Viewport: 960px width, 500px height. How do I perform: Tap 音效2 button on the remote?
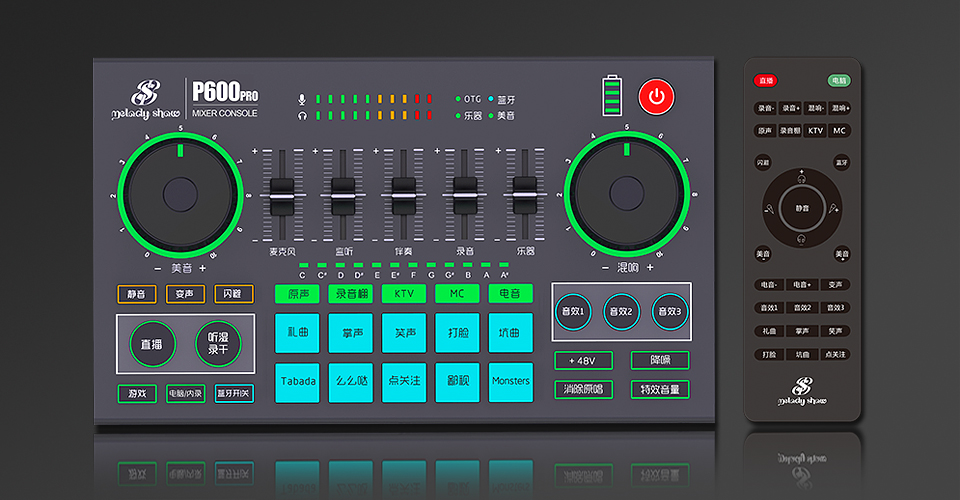[x=801, y=308]
